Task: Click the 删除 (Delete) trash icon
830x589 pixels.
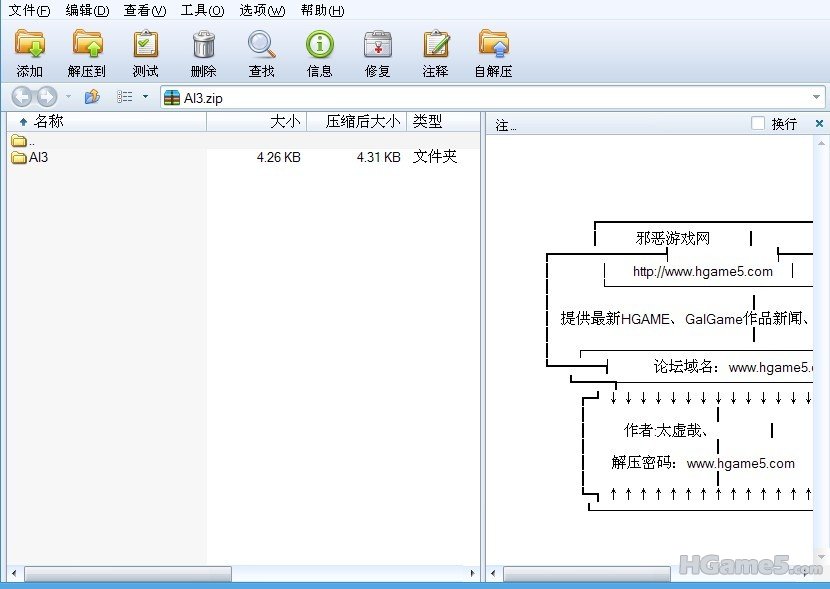Action: [203, 45]
